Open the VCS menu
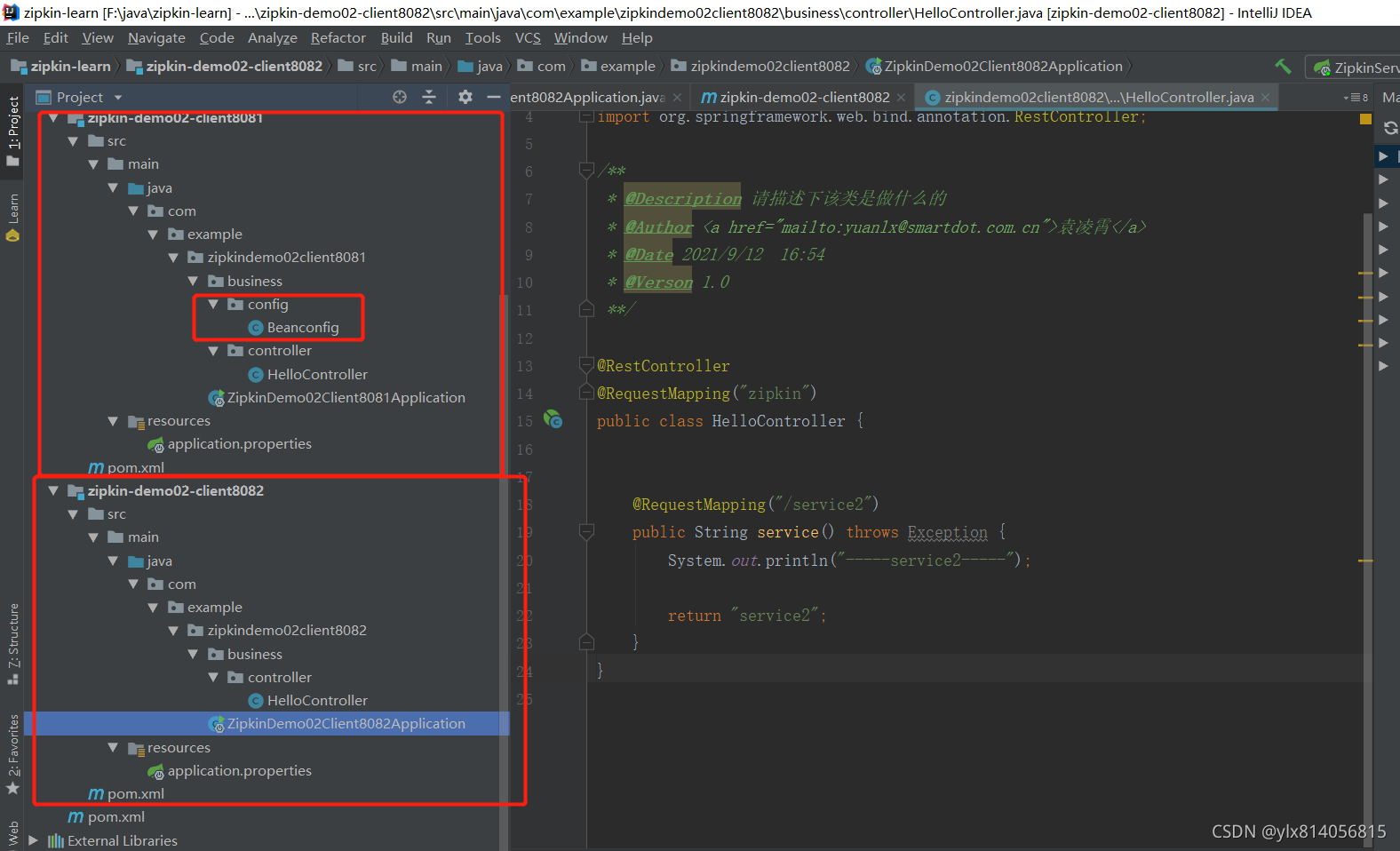 point(528,38)
